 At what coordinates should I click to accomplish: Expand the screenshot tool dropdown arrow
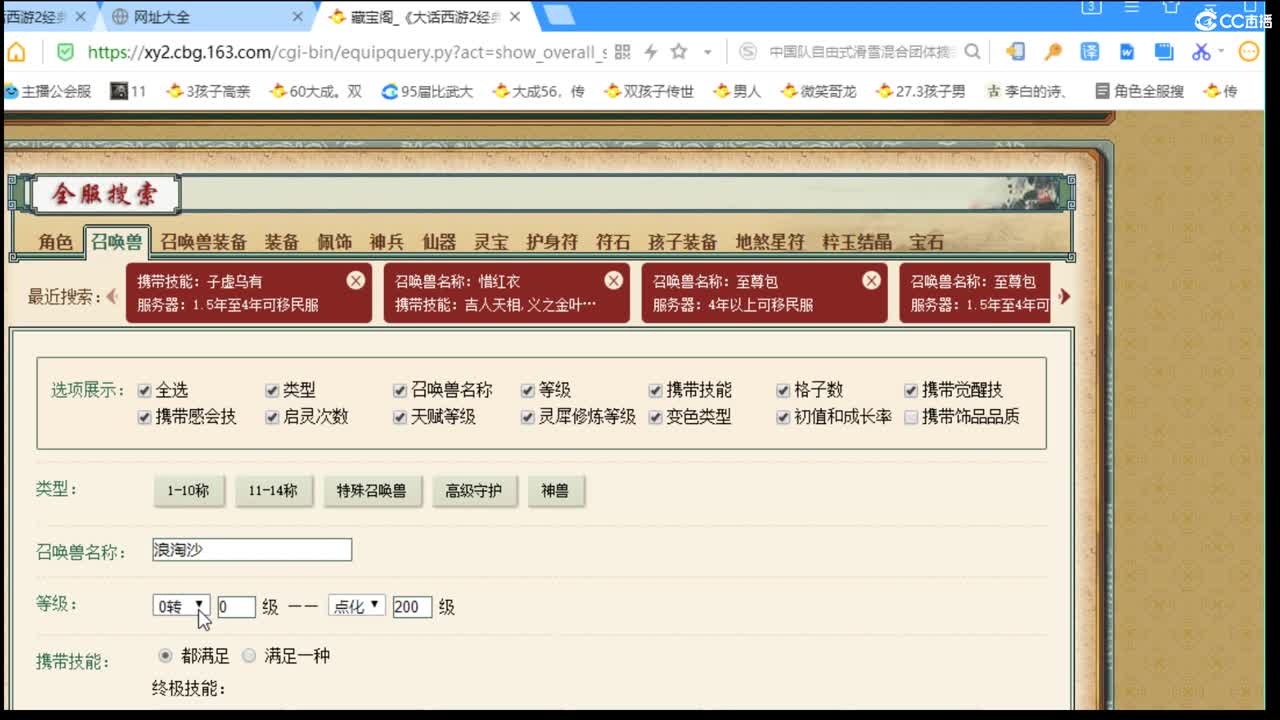click(1221, 52)
